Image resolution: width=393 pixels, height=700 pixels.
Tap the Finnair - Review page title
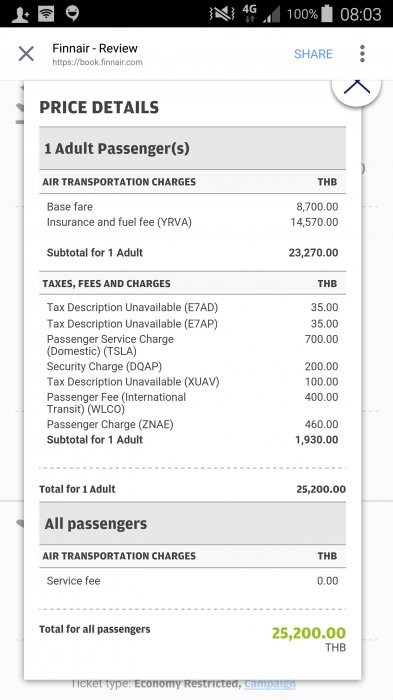pyautogui.click(x=95, y=48)
